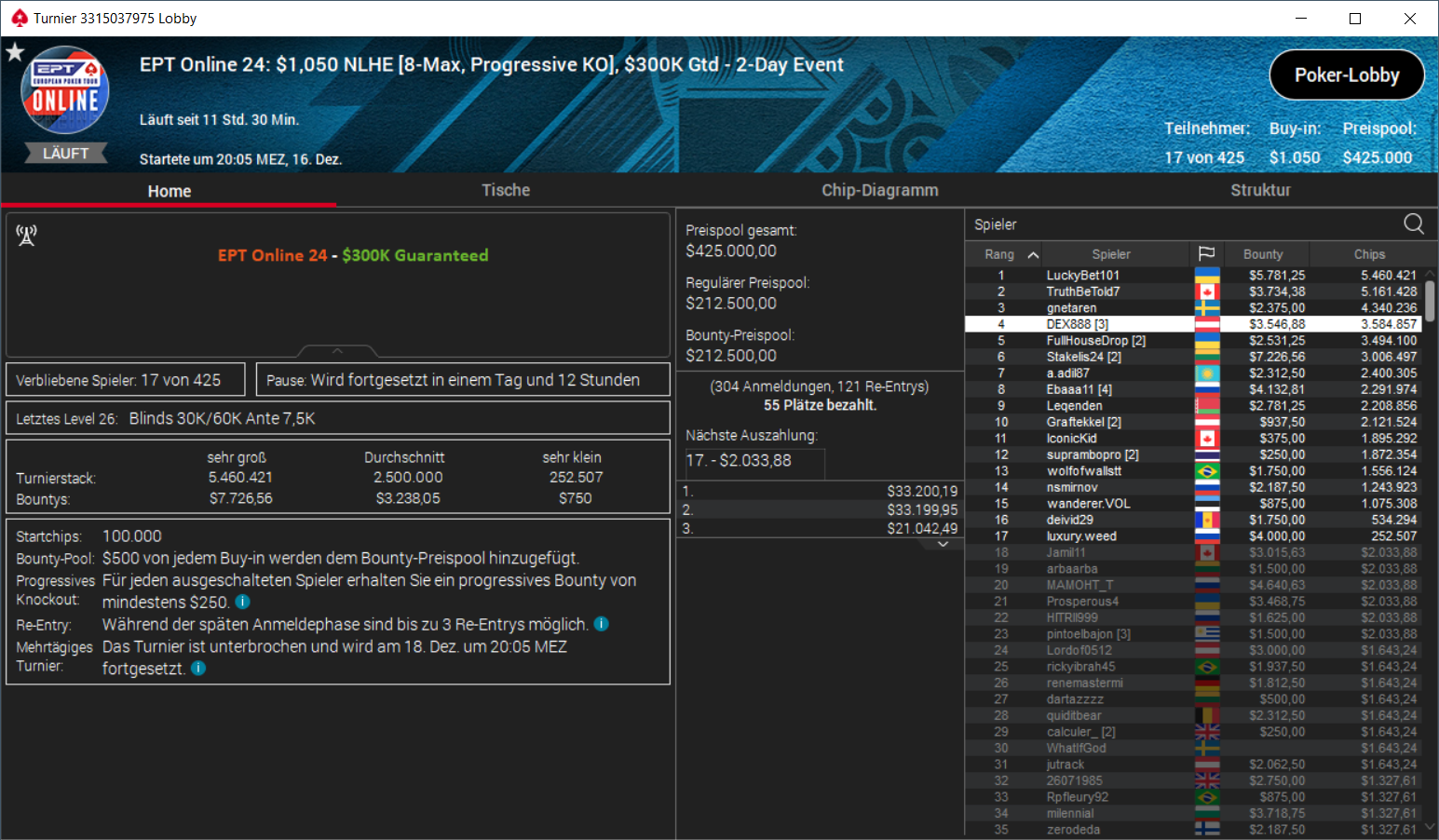1439x840 pixels.
Task: Open the Struktur tab
Action: [x=1260, y=190]
